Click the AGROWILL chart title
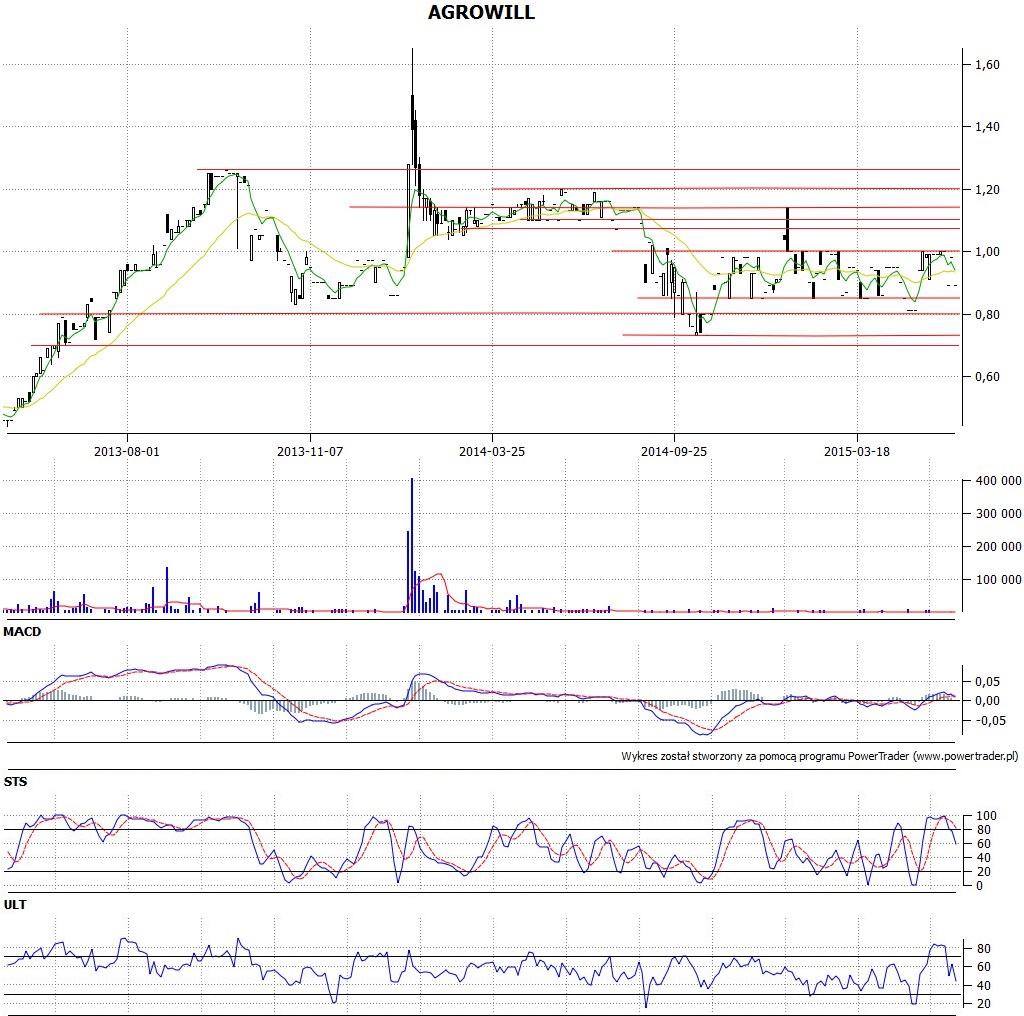Viewport: 1024px width, 1016px height. click(x=481, y=12)
